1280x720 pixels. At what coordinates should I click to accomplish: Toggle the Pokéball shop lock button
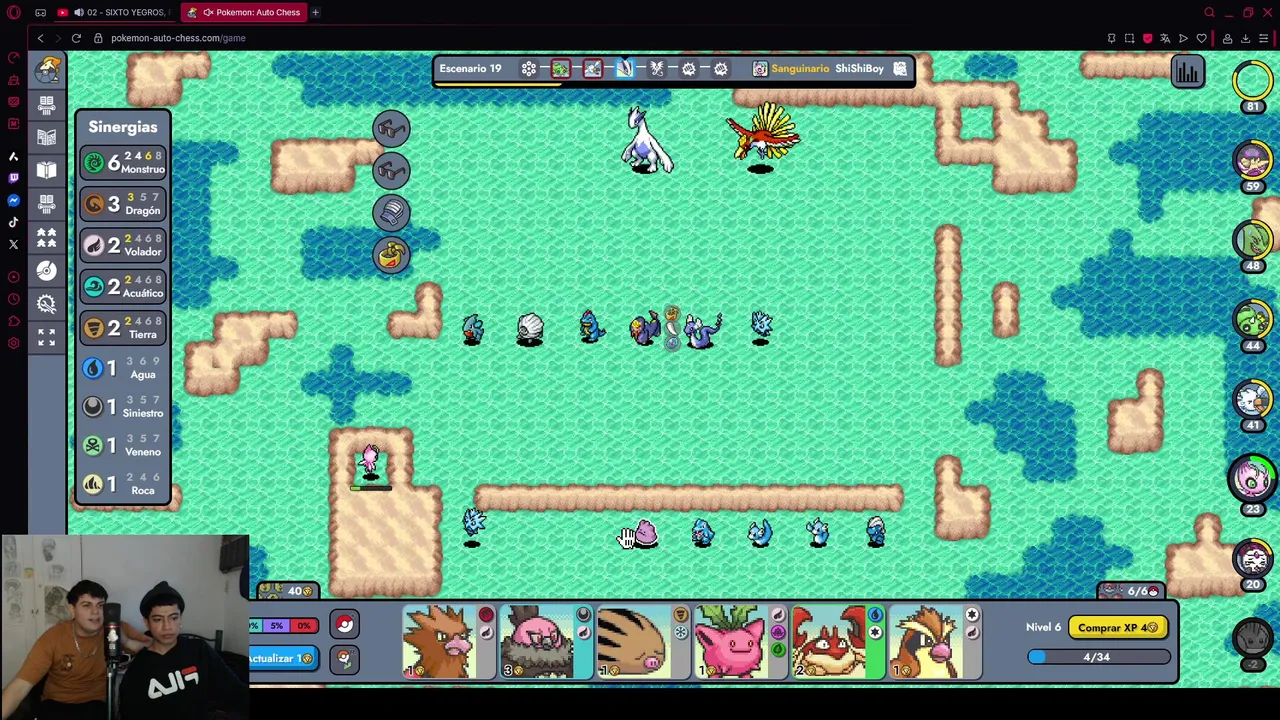pos(344,625)
